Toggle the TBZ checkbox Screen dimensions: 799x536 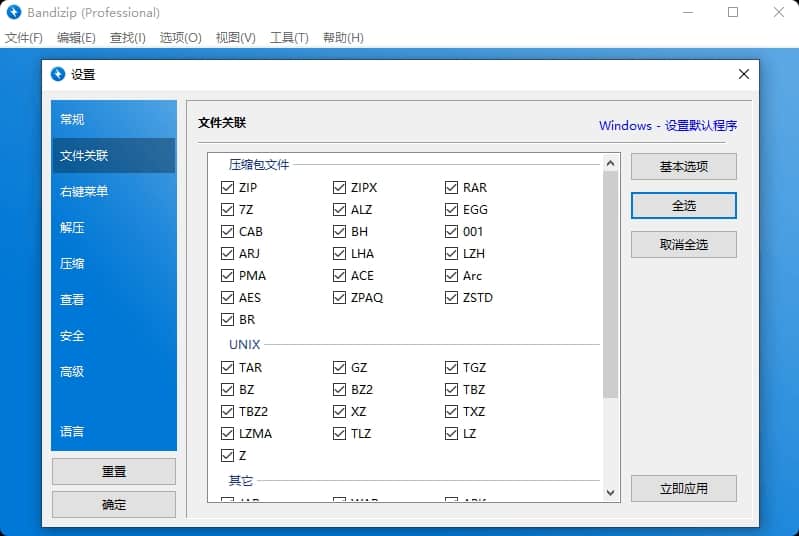(451, 389)
